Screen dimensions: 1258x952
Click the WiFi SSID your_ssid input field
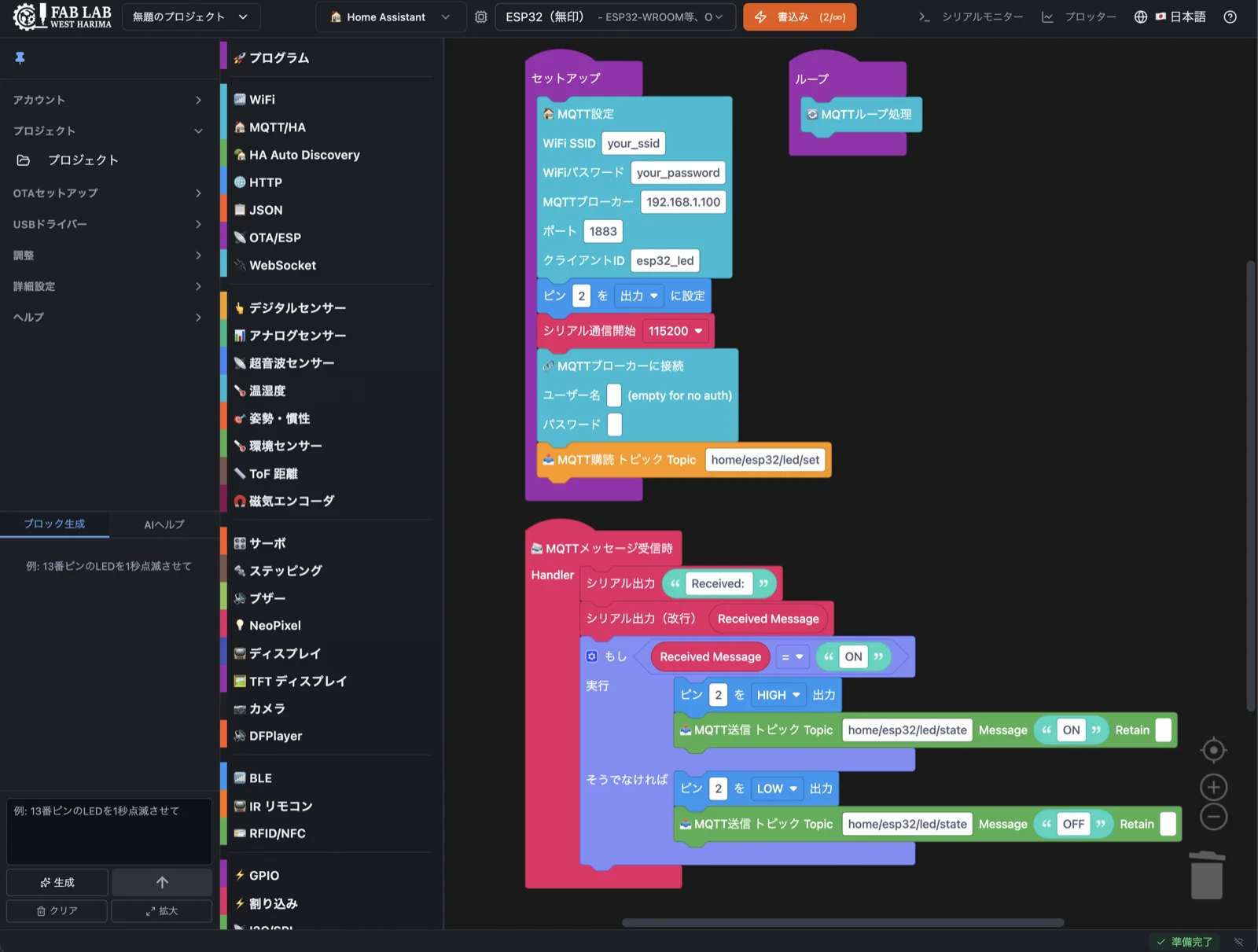click(x=633, y=143)
